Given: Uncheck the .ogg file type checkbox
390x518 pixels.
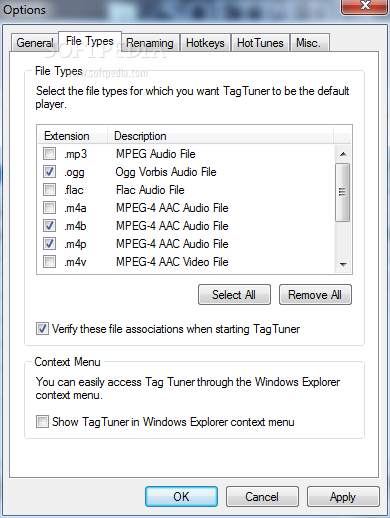Looking at the screenshot, I should point(49,172).
